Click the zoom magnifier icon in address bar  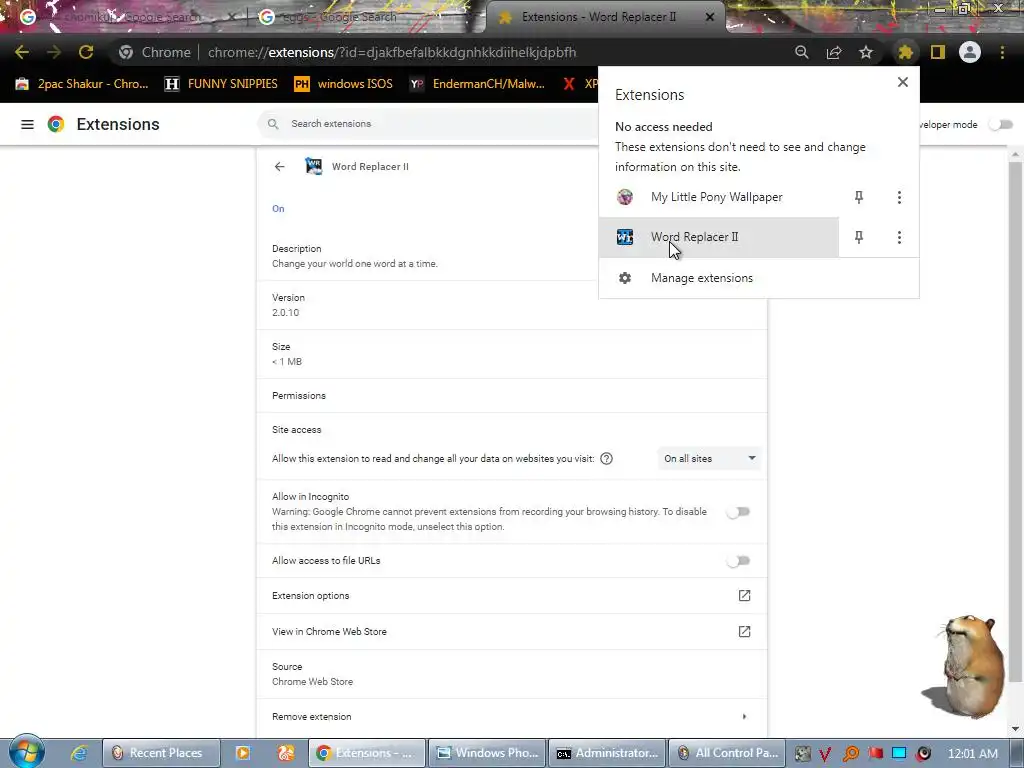click(801, 52)
